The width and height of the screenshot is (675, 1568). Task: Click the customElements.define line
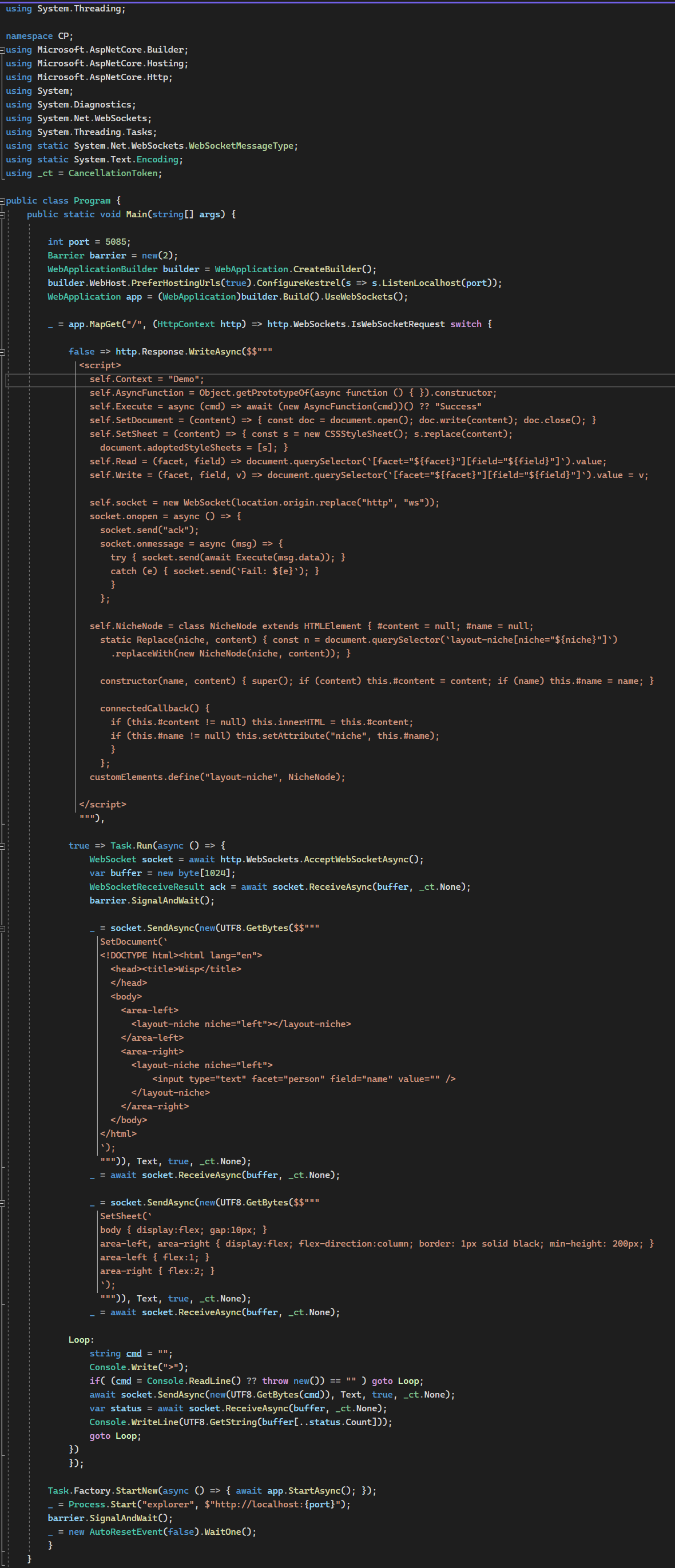(x=217, y=777)
